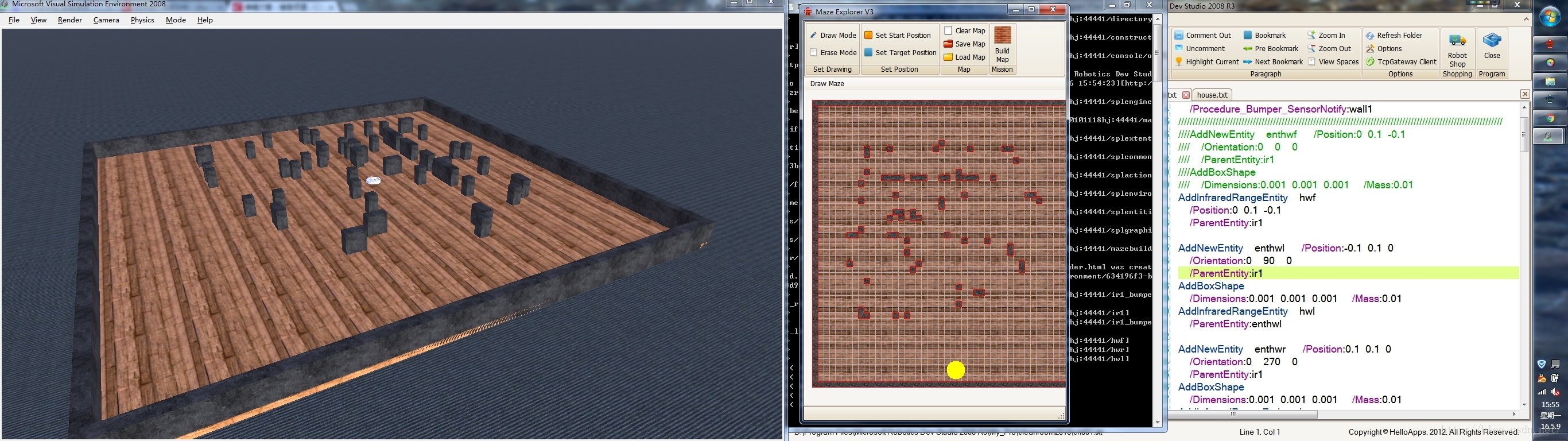Close the editor pane via its X button
This screenshot has width=1568, height=441.
[1525, 94]
